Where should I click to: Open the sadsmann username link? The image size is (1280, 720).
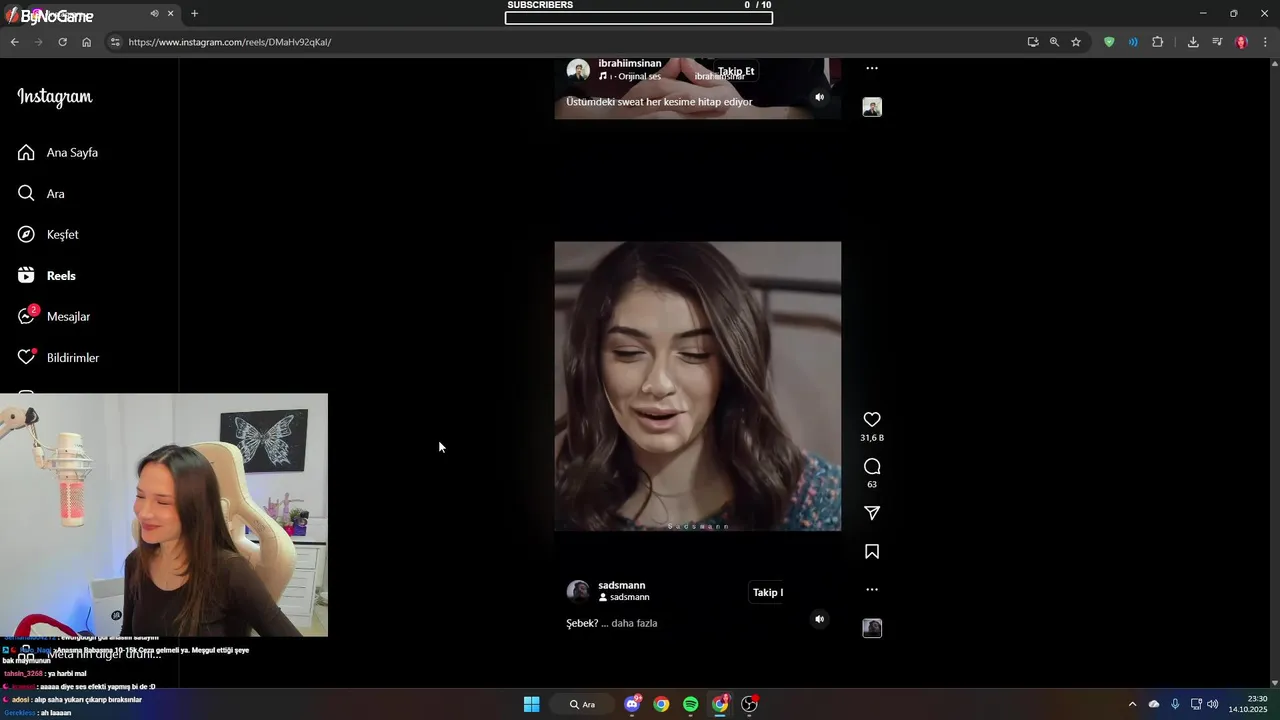[x=622, y=585]
